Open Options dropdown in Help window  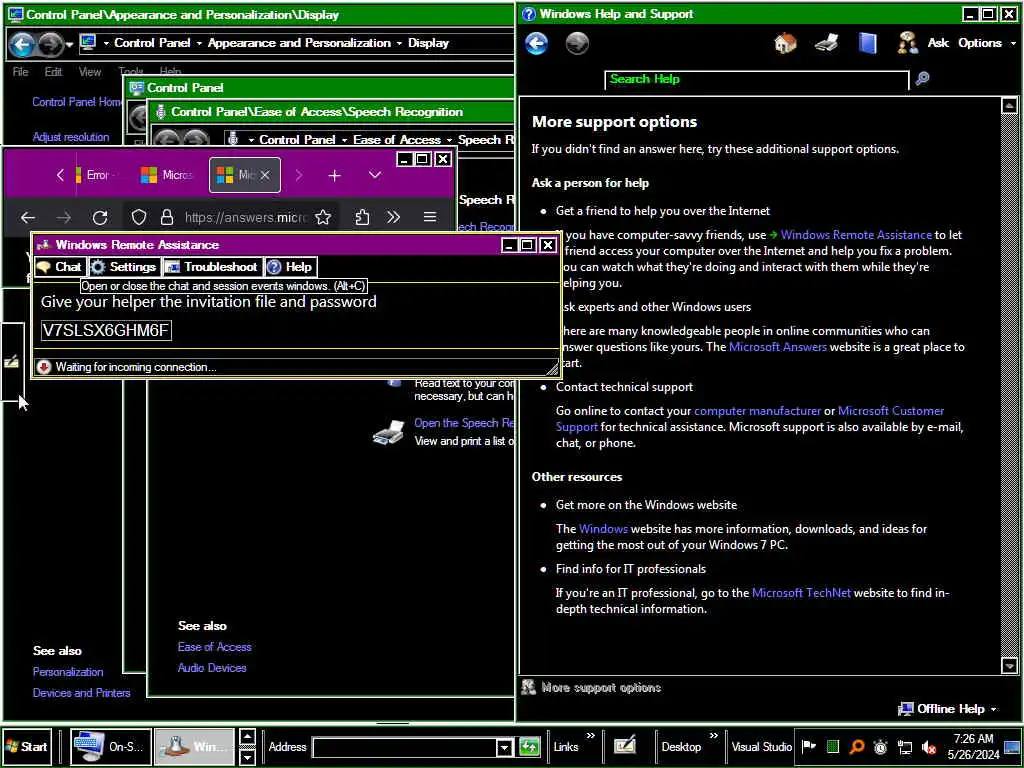tap(987, 43)
